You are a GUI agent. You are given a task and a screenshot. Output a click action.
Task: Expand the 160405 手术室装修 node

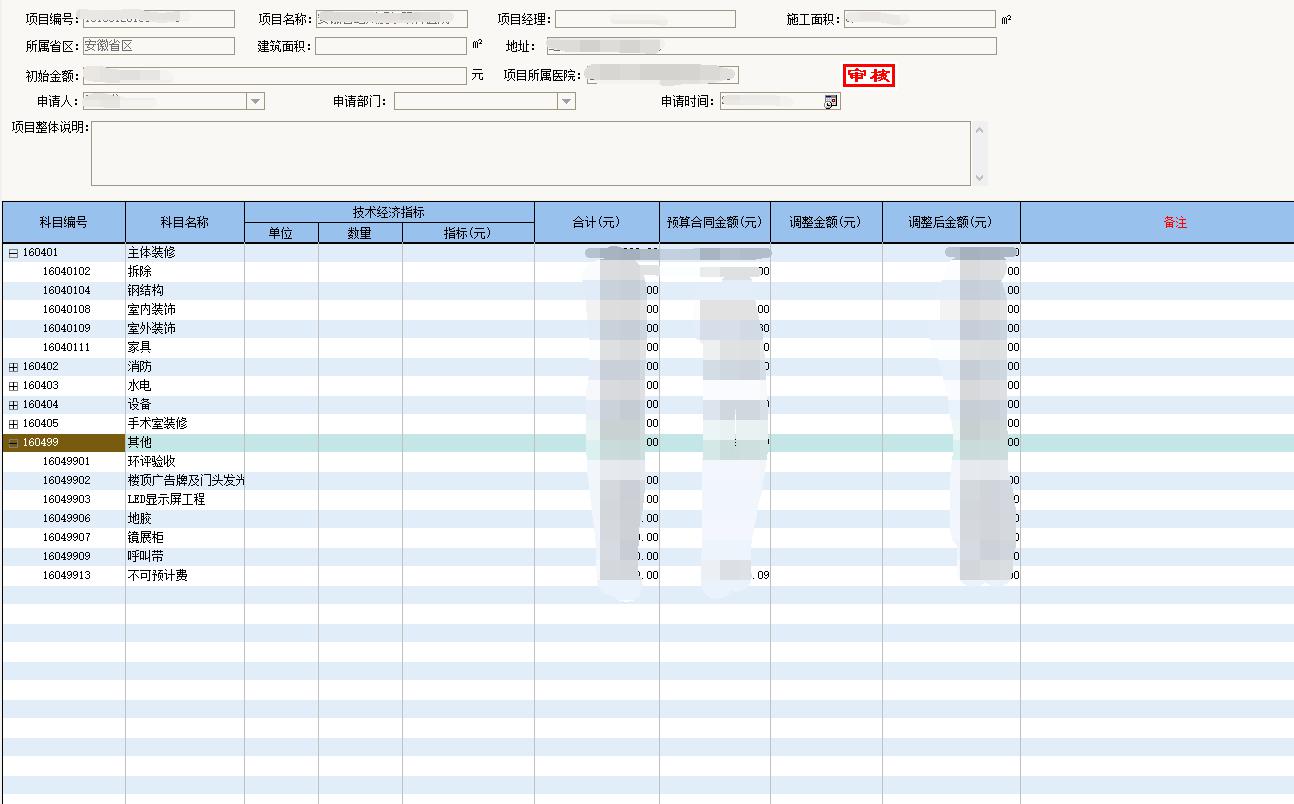click(13, 424)
